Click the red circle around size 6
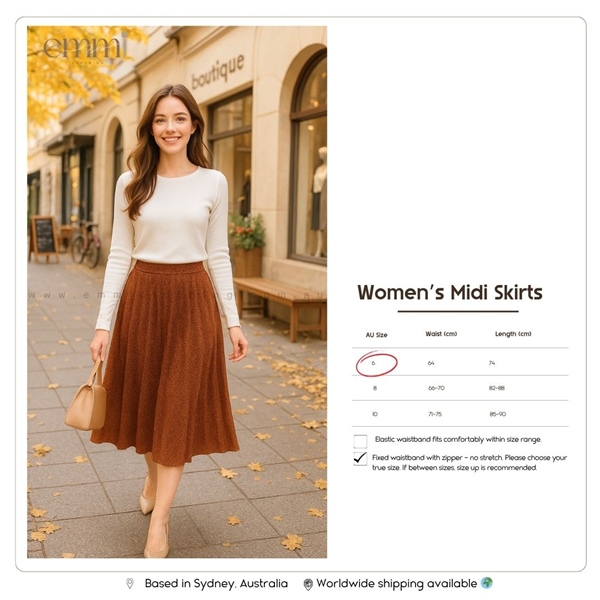This screenshot has height=600, width=600. (377, 364)
